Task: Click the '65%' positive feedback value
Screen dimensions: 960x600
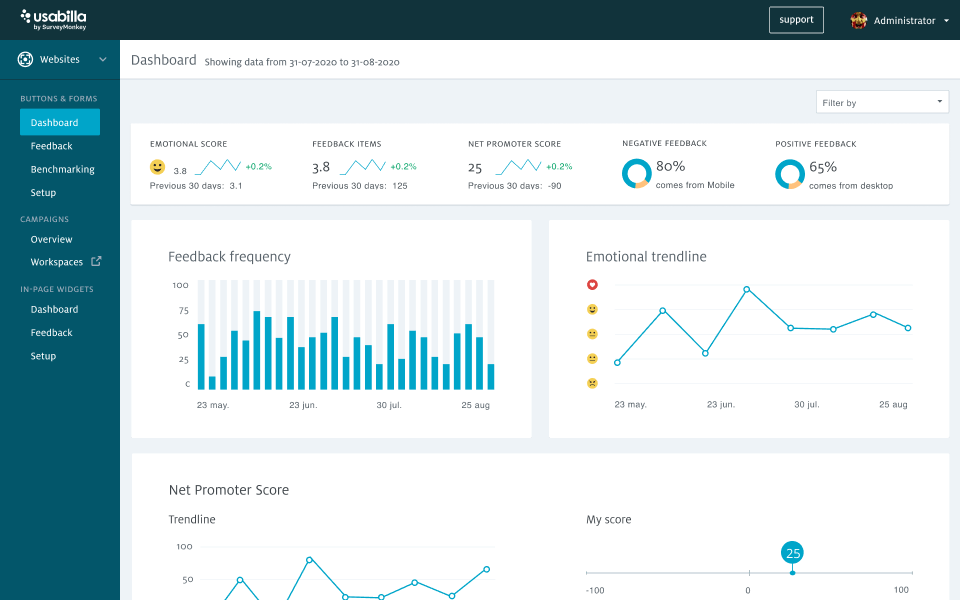Action: click(823, 167)
